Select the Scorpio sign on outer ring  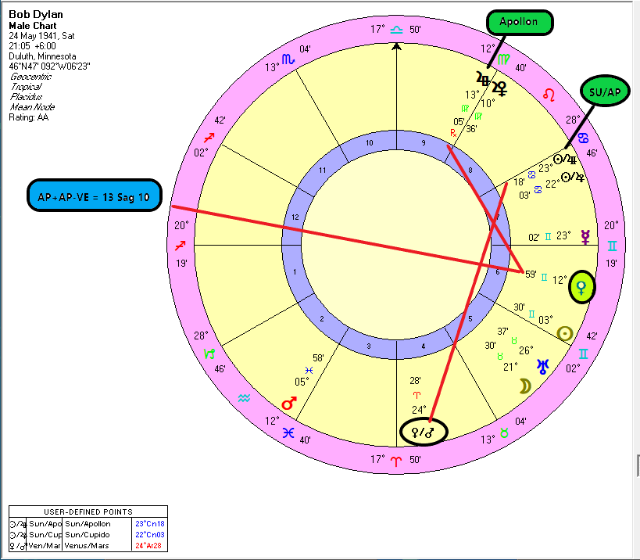(288, 60)
